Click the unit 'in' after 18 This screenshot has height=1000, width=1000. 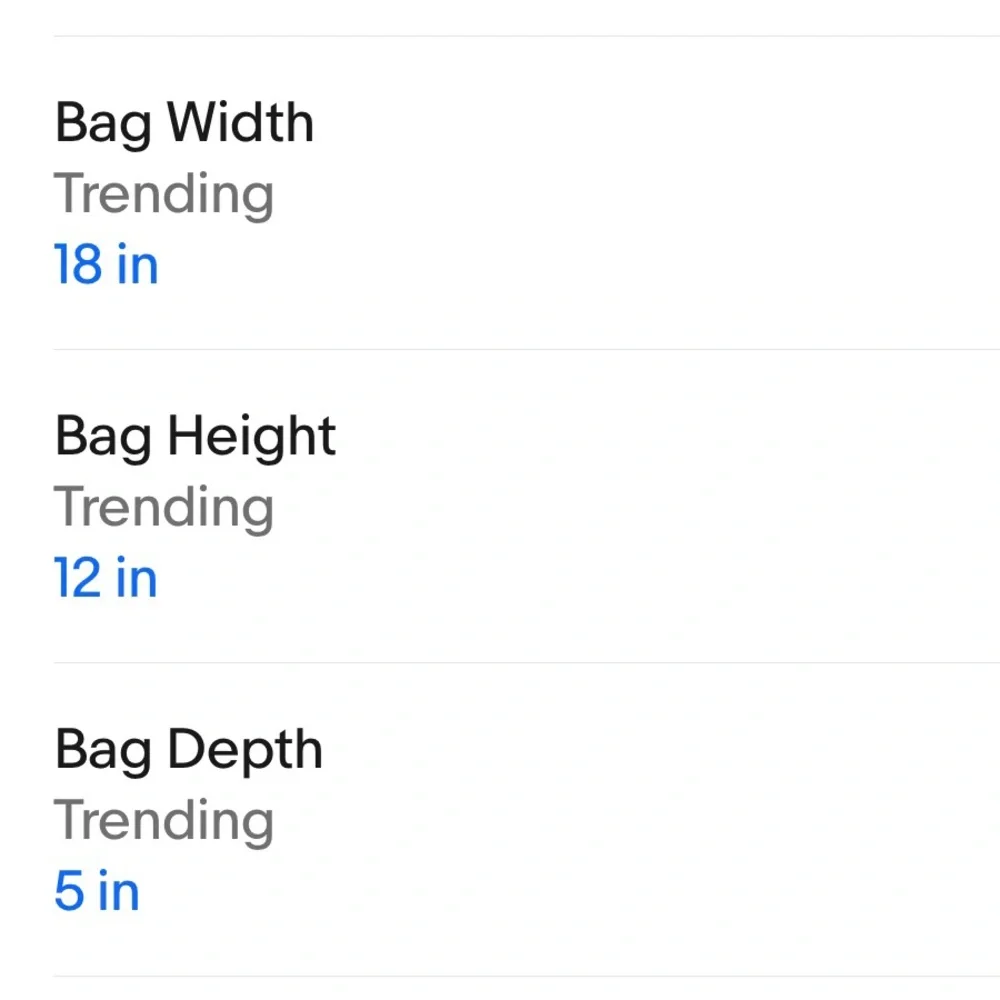[138, 263]
